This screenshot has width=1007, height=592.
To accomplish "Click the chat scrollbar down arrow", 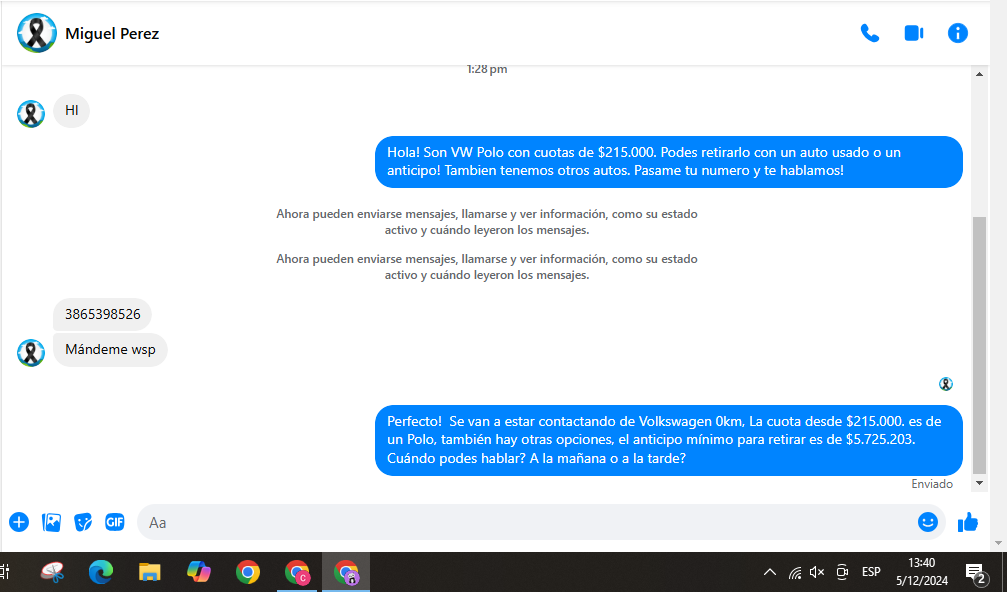I will (979, 483).
